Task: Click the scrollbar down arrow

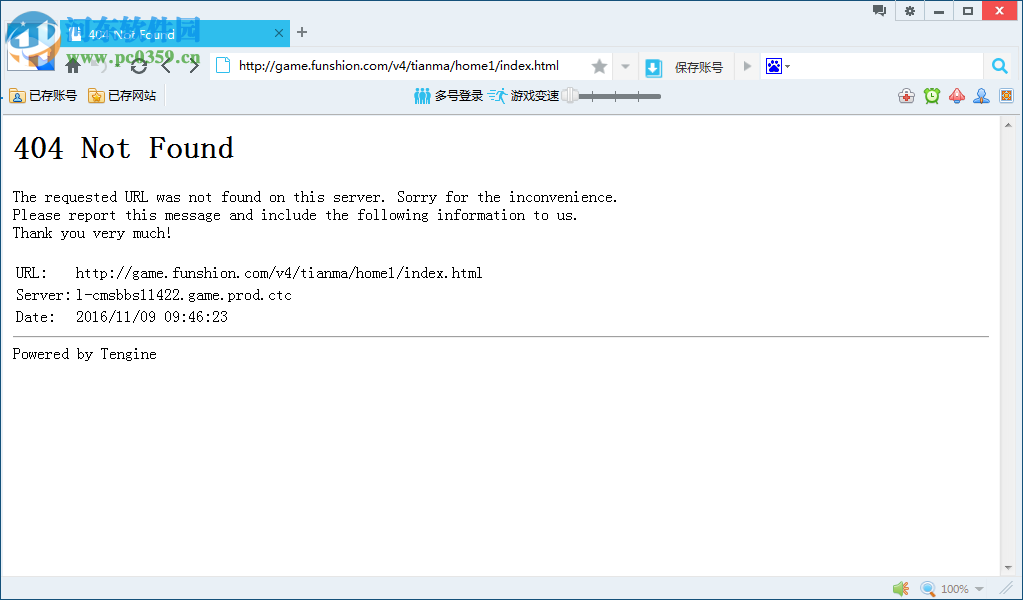Action: (1008, 568)
